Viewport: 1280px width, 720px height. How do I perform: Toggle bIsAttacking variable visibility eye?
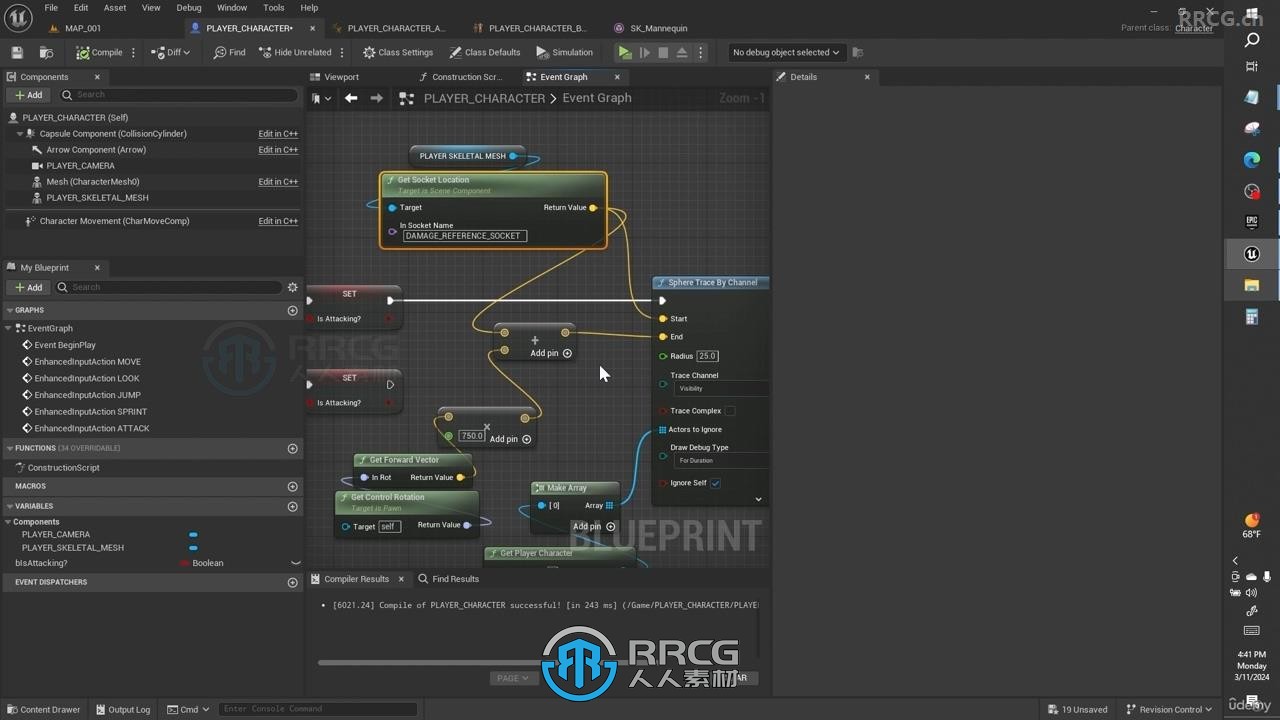click(295, 563)
